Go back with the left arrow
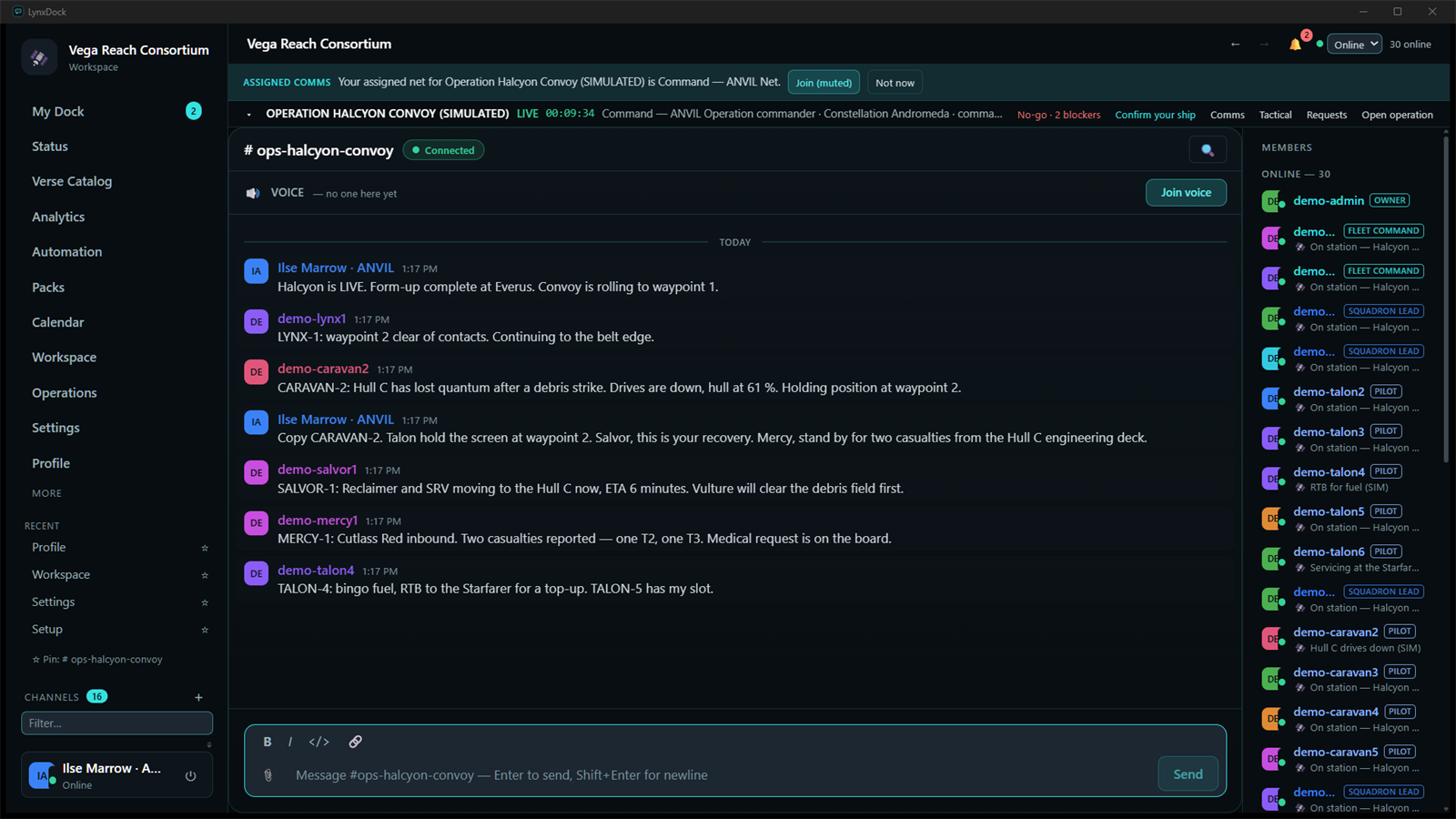Screen dimensions: 1456x819 pyautogui.click(x=1235, y=45)
